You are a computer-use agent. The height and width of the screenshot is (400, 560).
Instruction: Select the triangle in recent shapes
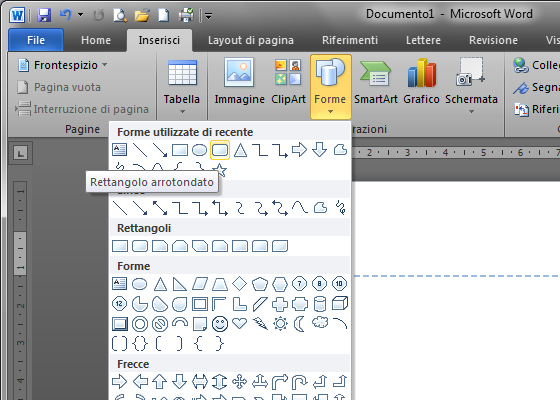point(240,150)
